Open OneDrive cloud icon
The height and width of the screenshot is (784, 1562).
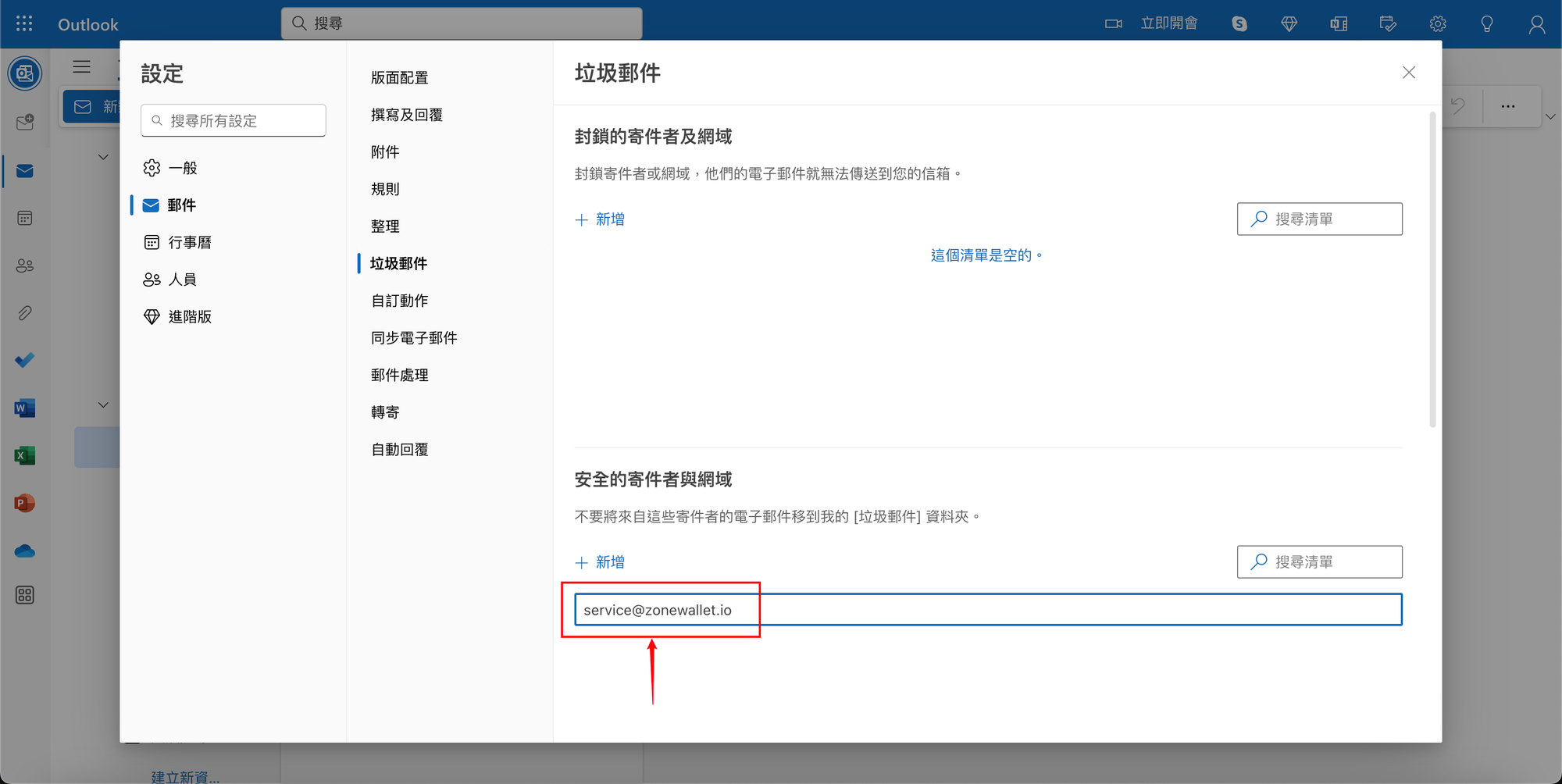point(25,551)
